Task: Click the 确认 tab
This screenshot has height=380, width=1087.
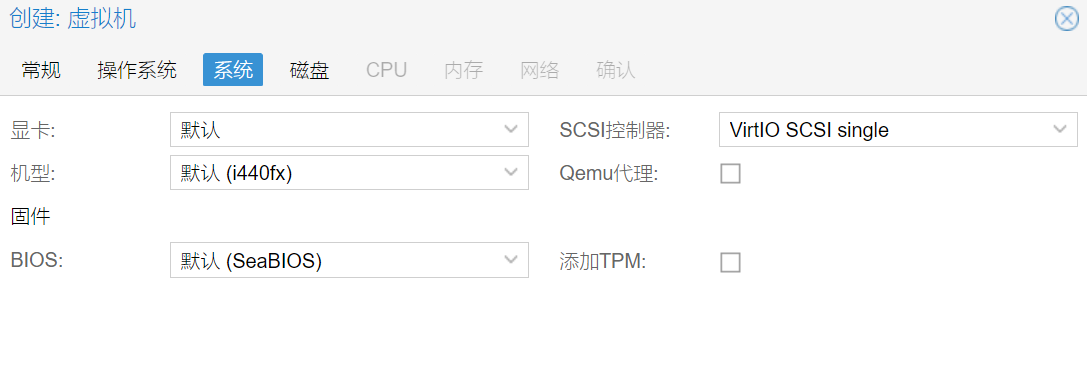Action: [x=616, y=70]
